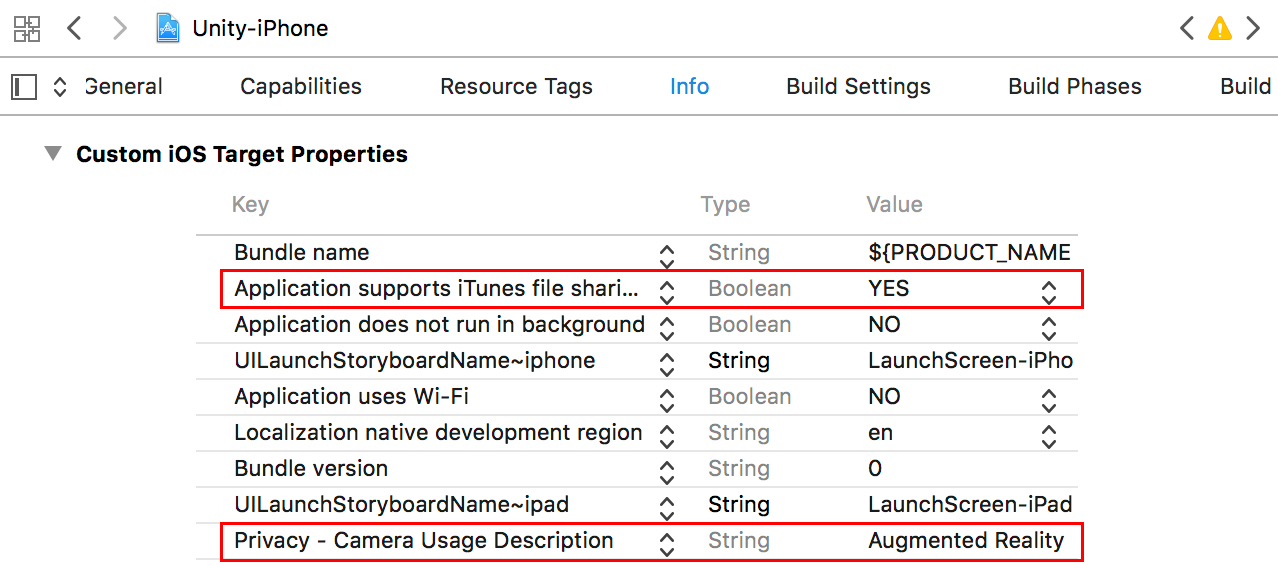Screen dimensions: 1278x566
Task: Select the Resource Tags tab
Action: pyautogui.click(x=516, y=87)
